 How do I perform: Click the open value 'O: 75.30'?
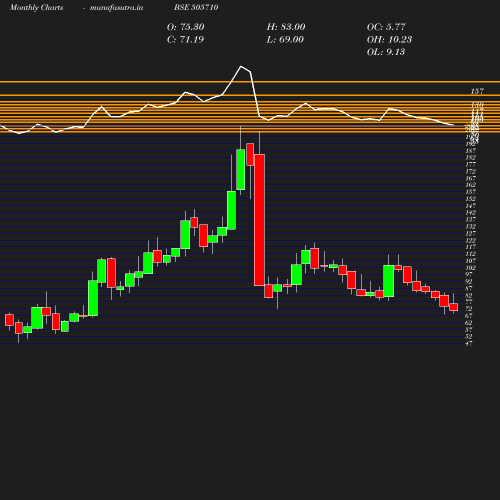[x=186, y=27]
